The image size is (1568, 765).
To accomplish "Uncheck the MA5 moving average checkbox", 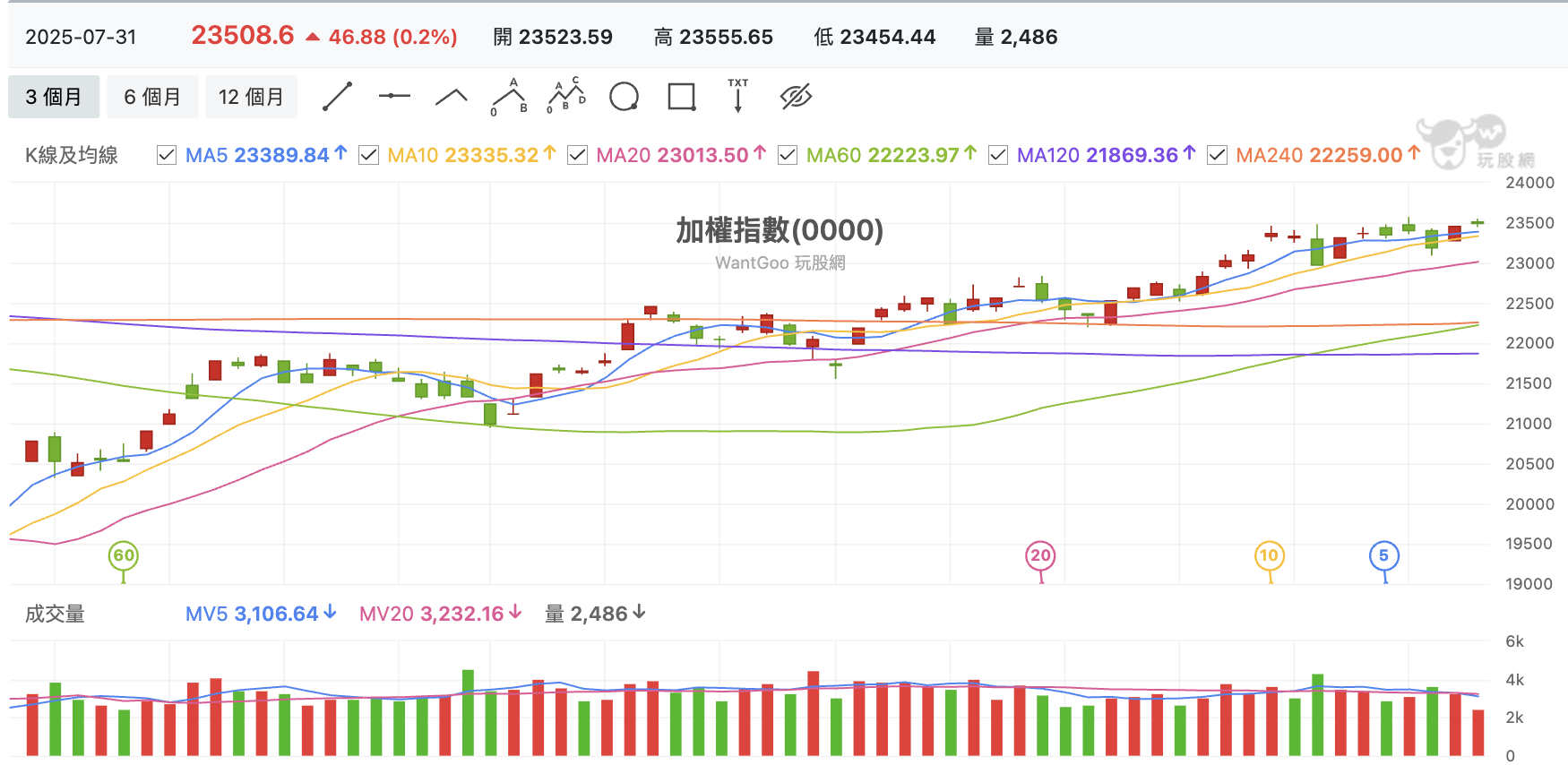I will tap(166, 155).
